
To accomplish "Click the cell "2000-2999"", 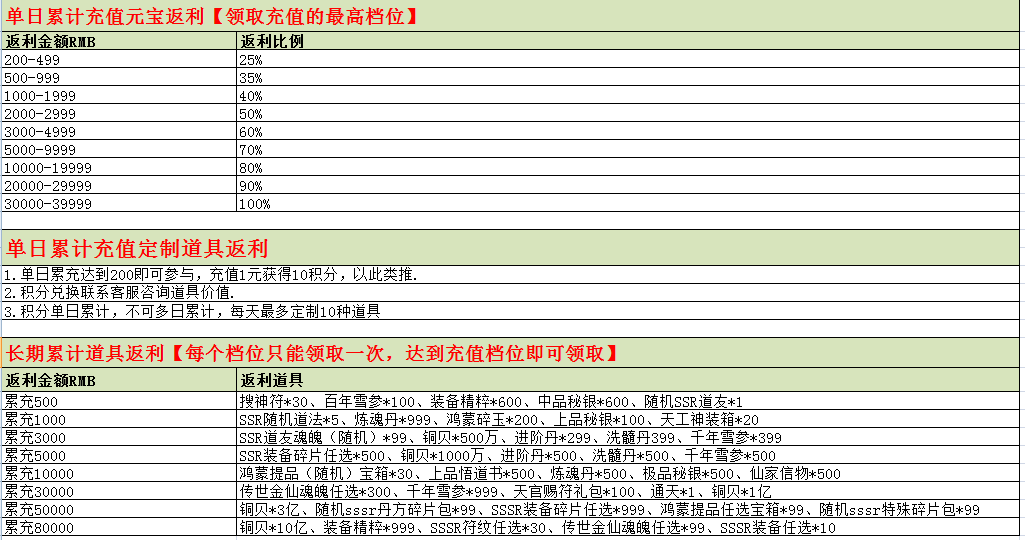I will (119, 114).
